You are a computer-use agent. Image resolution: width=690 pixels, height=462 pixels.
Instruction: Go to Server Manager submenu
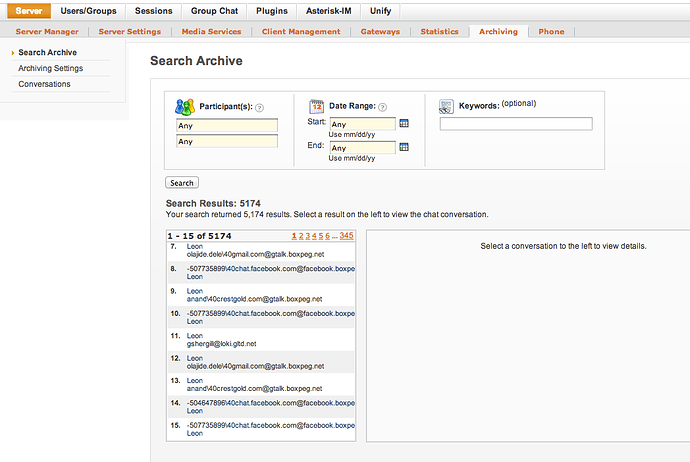click(47, 32)
